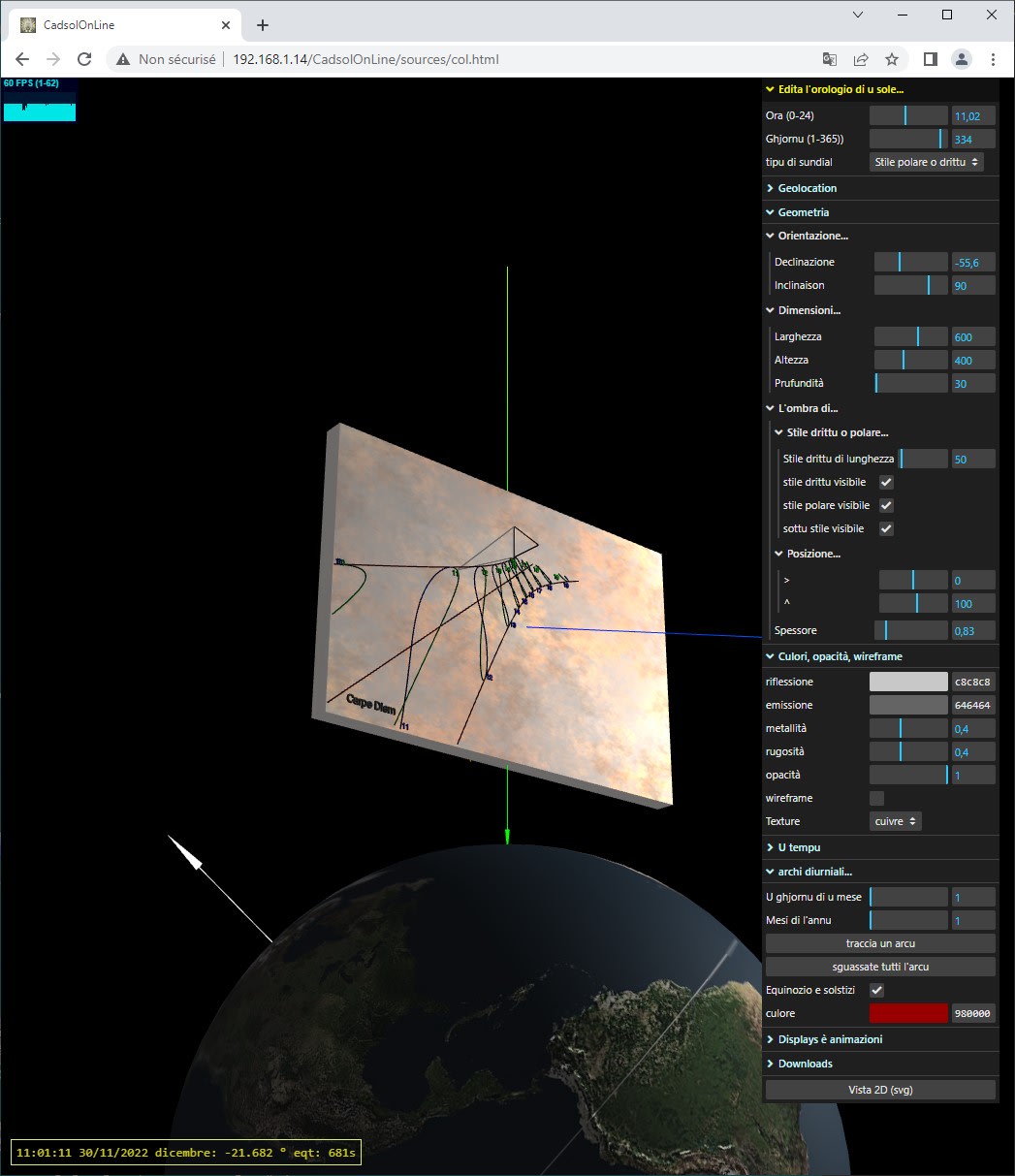Click the FPS stats monitor
1015x1176 pixels.
(x=40, y=100)
